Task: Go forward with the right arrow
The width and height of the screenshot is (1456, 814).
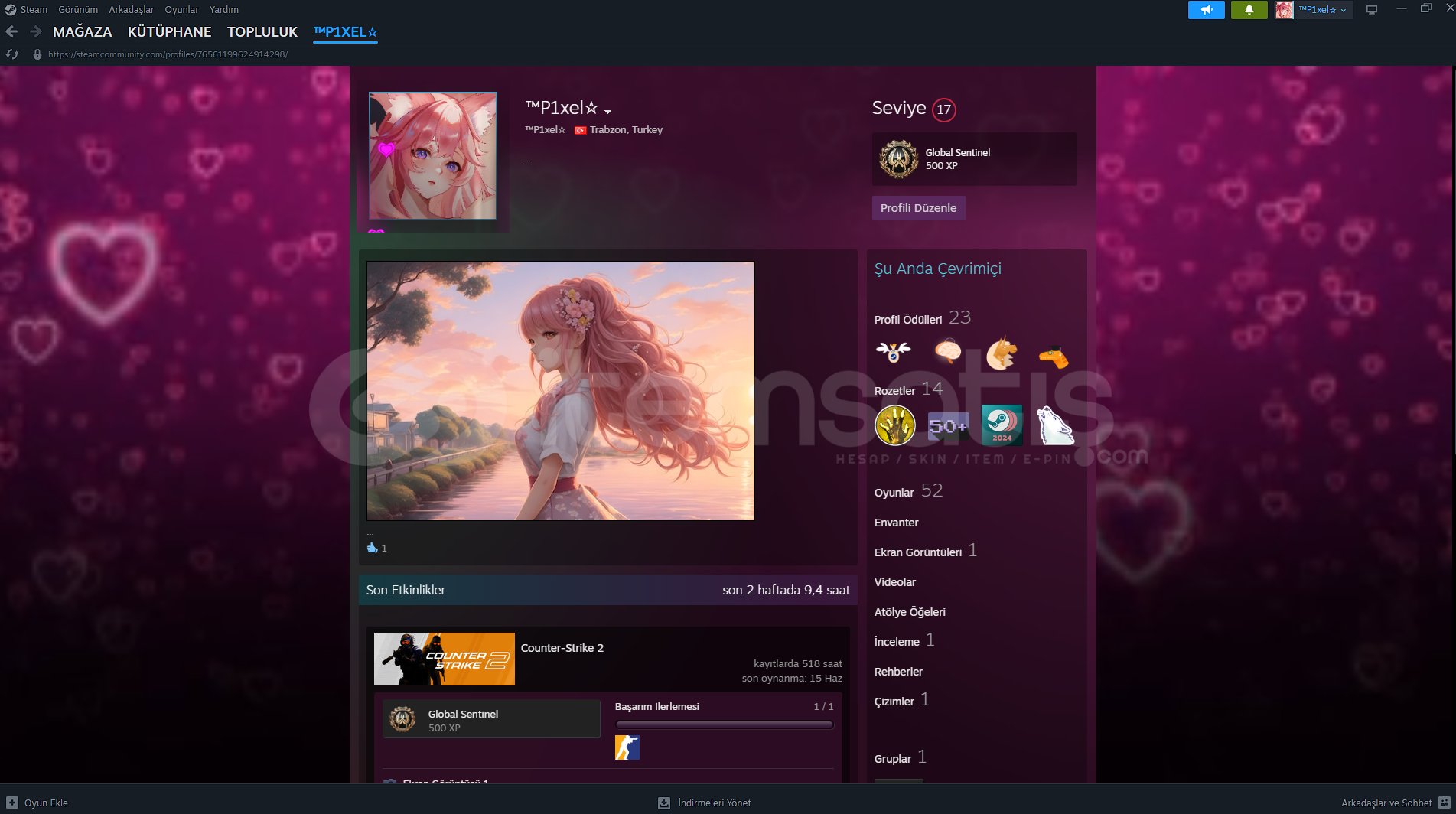Action: tap(35, 31)
